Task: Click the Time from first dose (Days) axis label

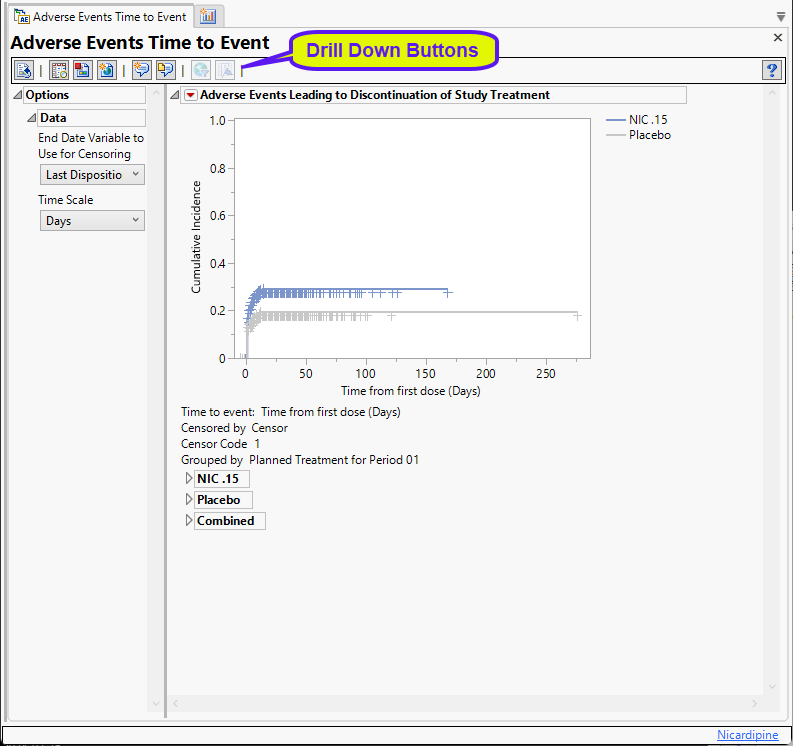Action: (x=411, y=391)
